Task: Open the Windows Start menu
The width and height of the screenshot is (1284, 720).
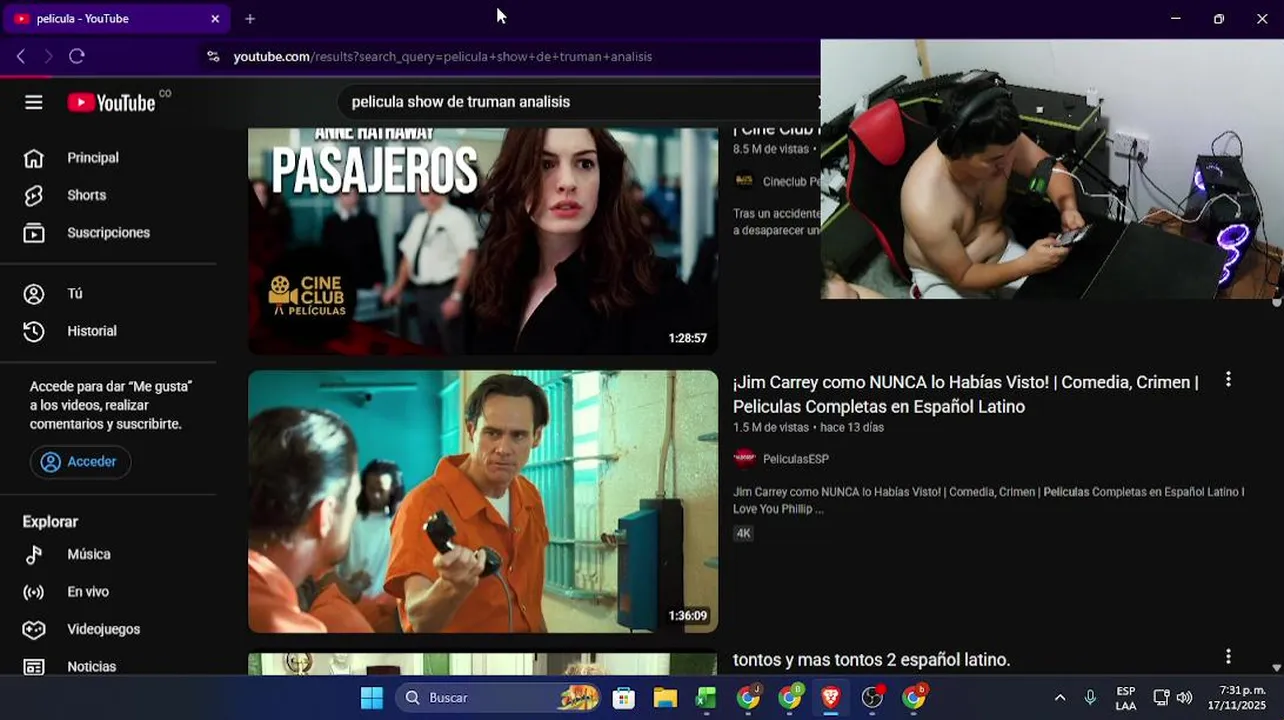Action: tap(371, 698)
